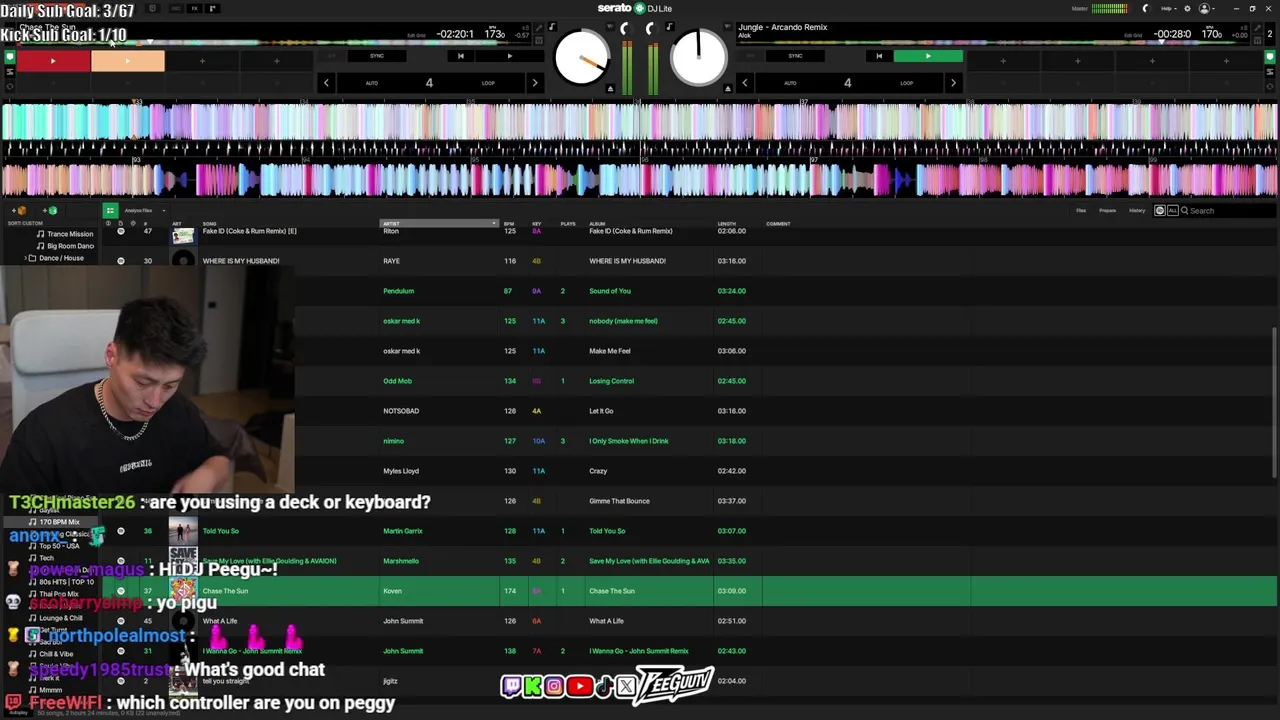Toggle SYNC on the left deck
The height and width of the screenshot is (720, 1280).
click(x=377, y=56)
